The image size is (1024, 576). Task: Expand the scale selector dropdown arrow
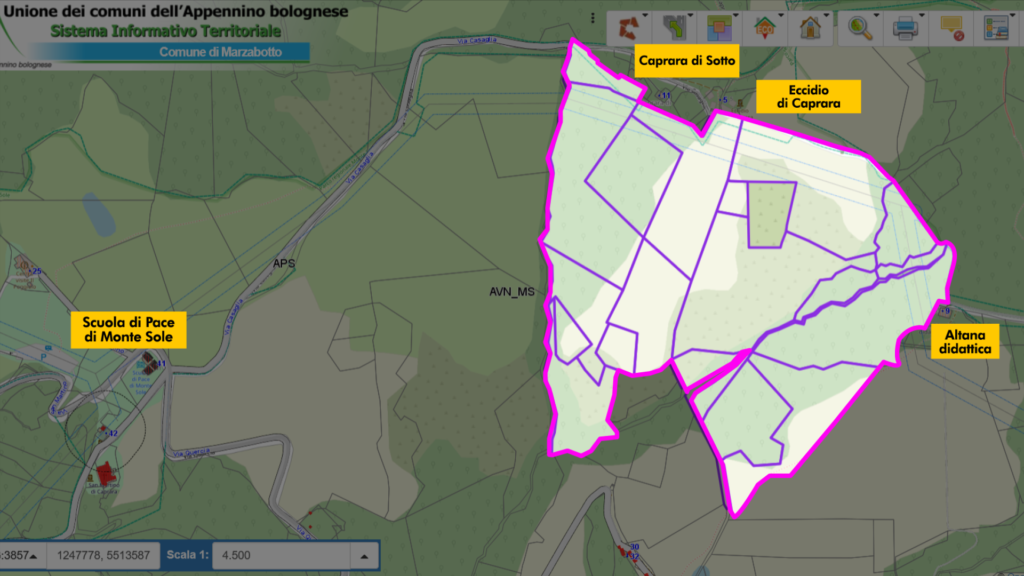365,556
